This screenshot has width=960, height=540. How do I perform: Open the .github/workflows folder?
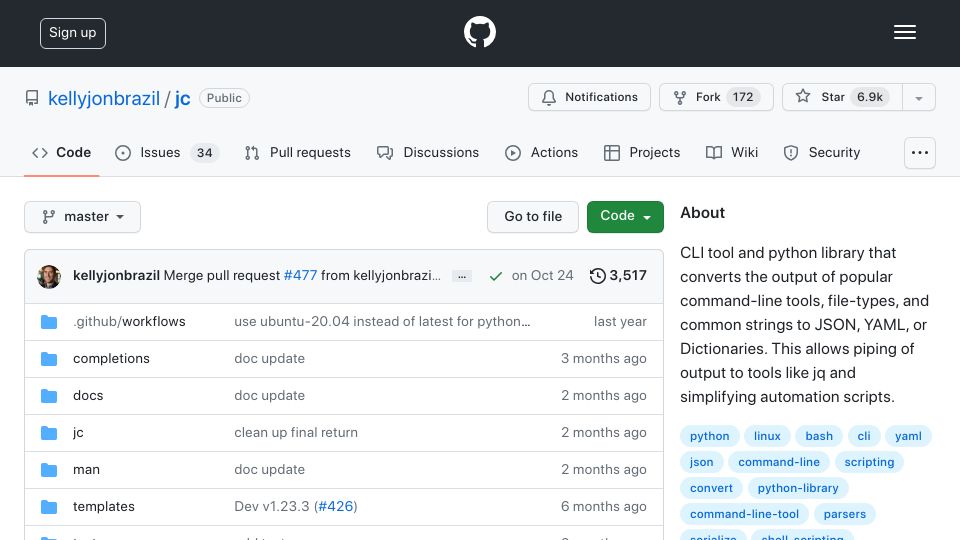pos(129,321)
